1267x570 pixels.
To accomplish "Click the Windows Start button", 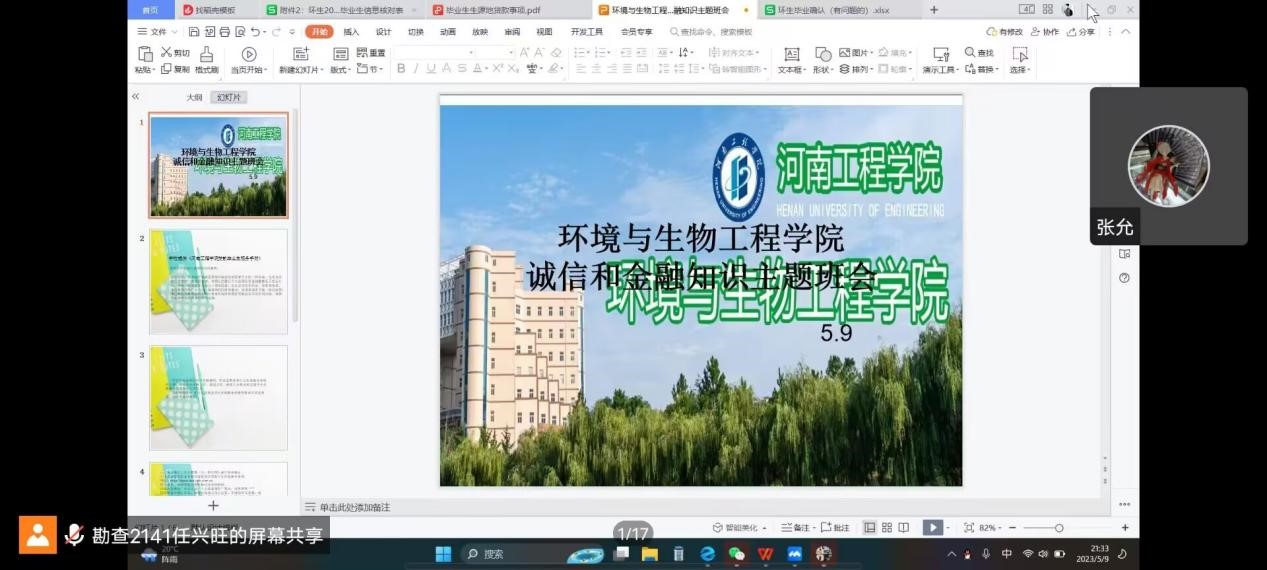I will pos(443,553).
